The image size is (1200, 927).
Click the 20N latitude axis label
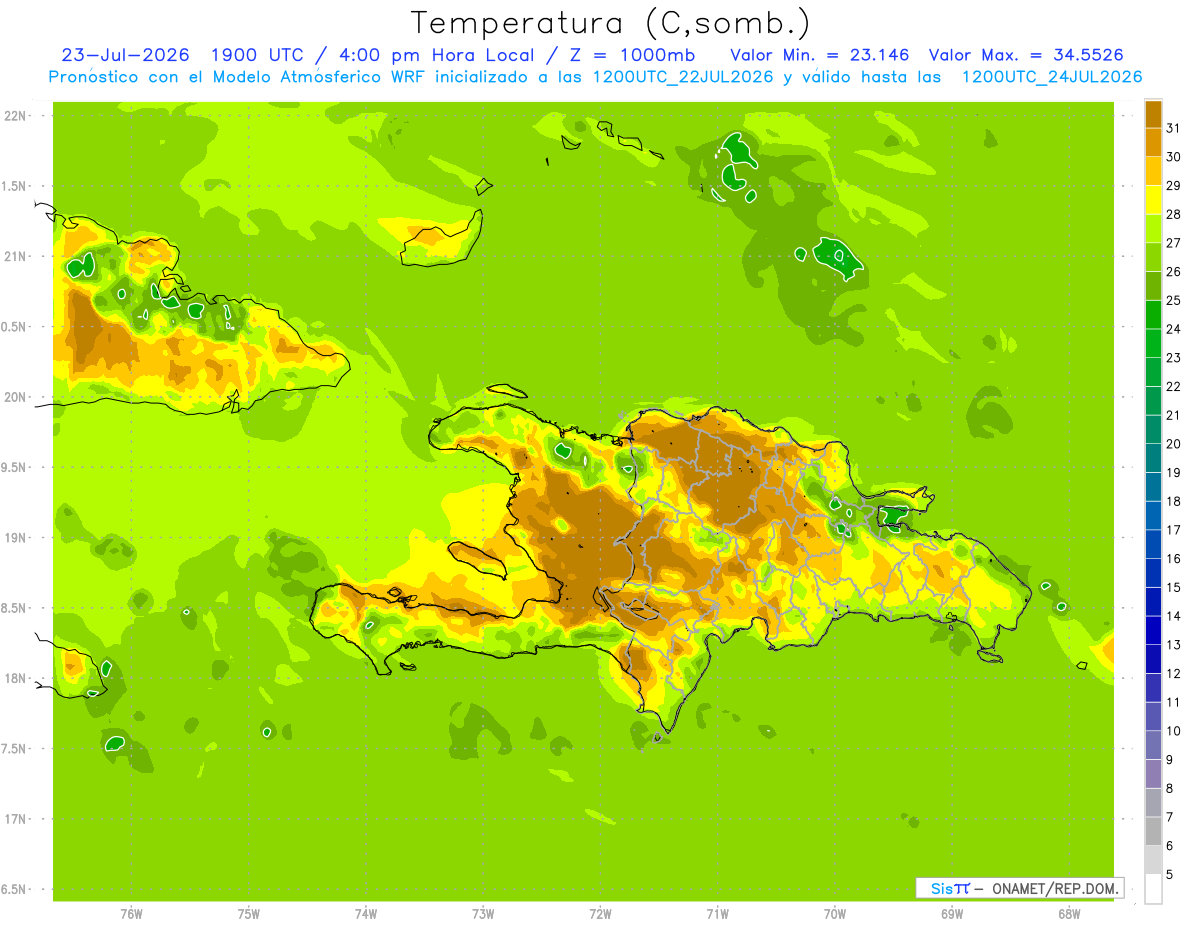(16, 397)
